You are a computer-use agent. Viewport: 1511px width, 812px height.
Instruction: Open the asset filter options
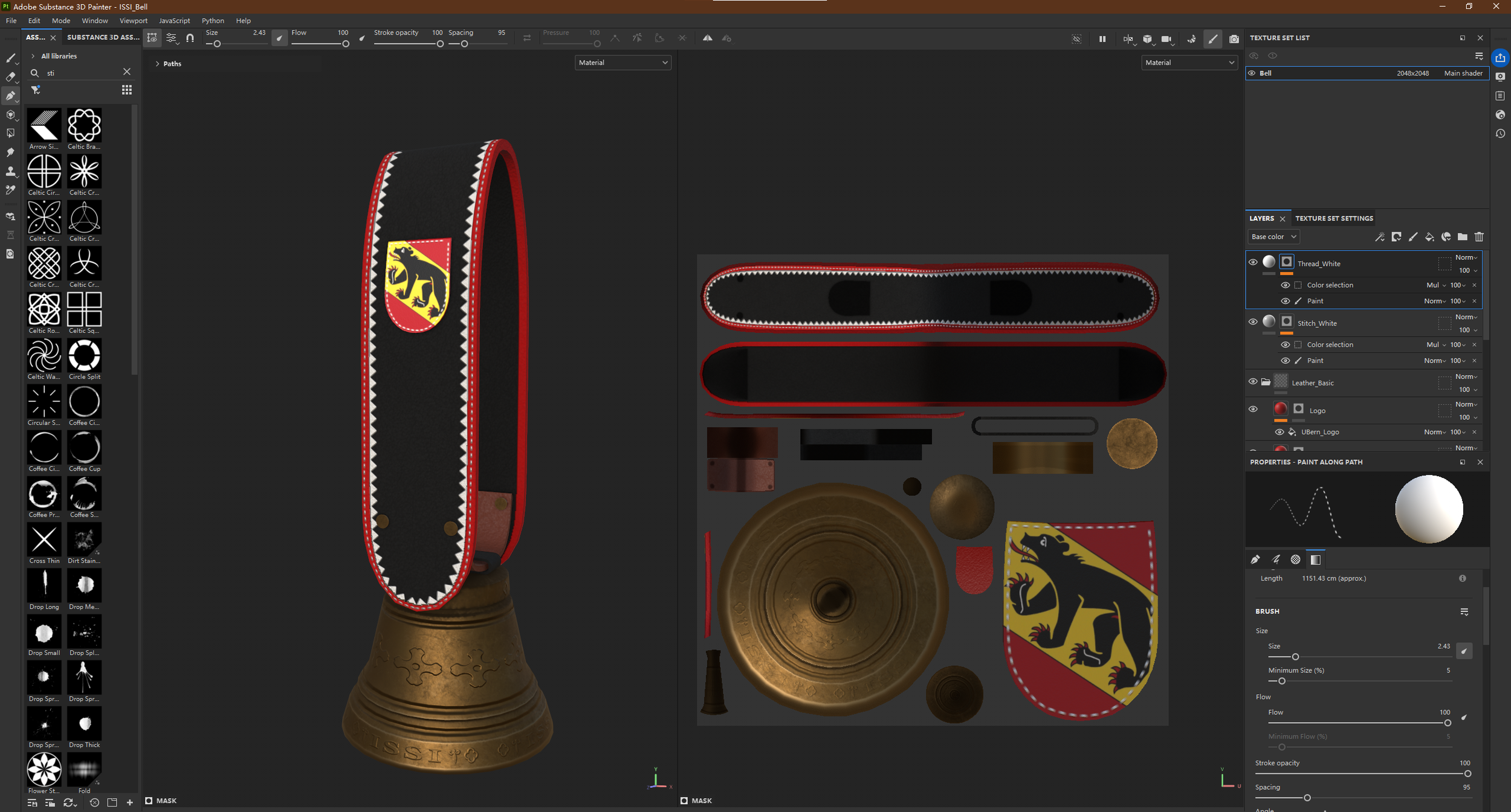36,90
